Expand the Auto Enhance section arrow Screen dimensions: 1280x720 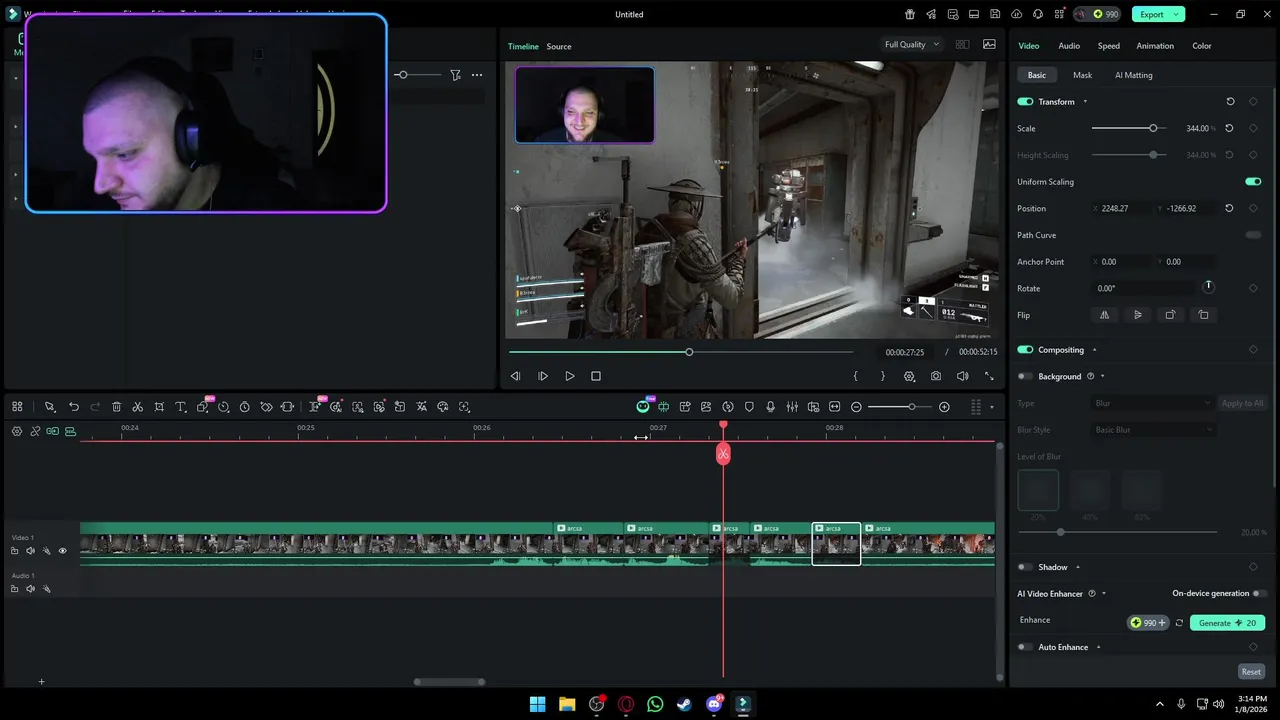click(1098, 647)
